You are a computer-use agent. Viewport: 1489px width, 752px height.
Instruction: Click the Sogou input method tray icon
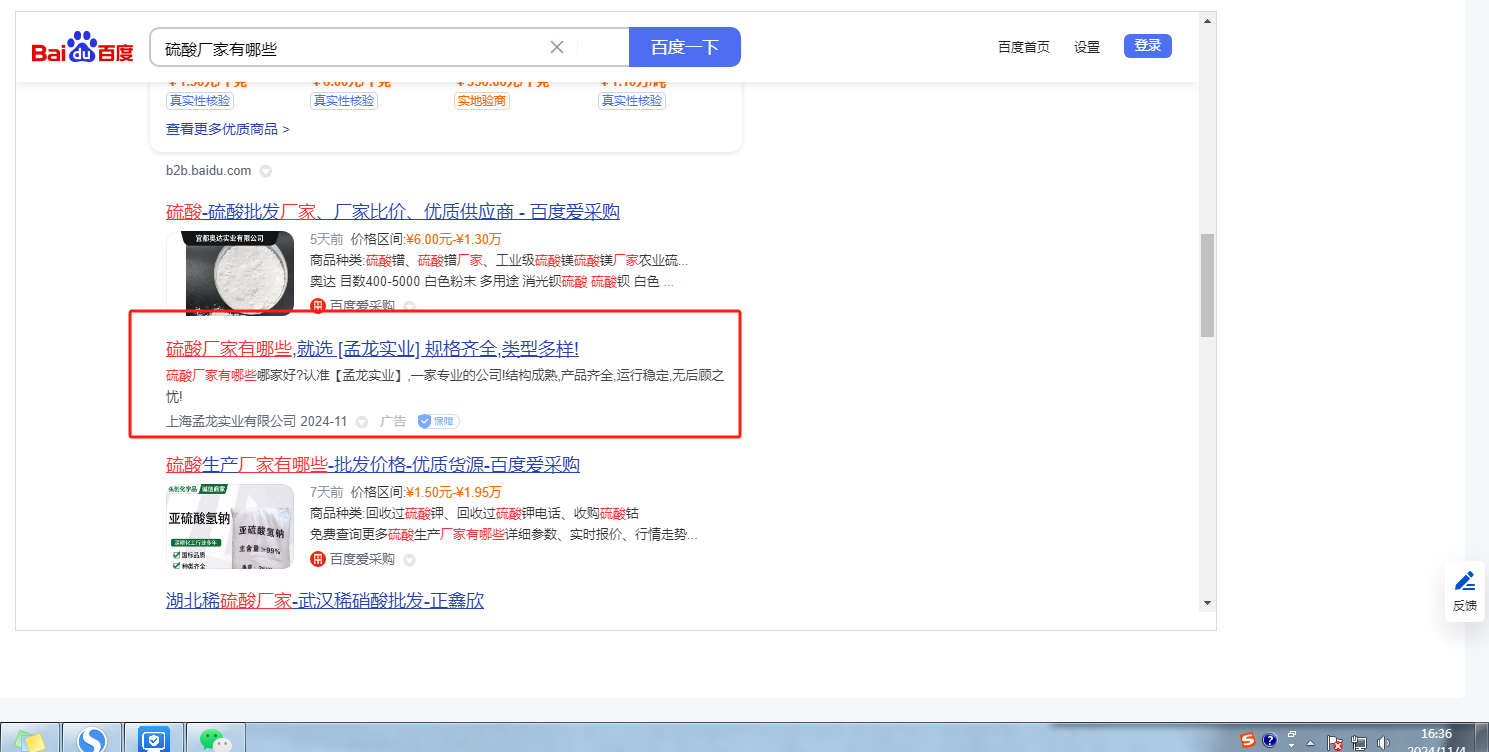pyautogui.click(x=1247, y=741)
